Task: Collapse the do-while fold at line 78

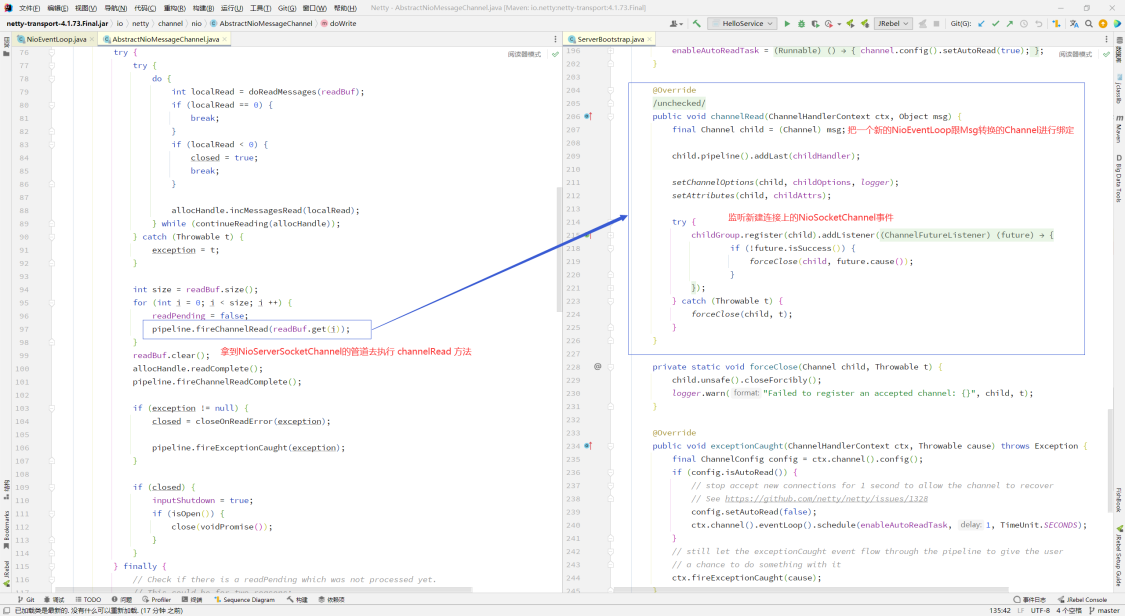Action: (52, 79)
